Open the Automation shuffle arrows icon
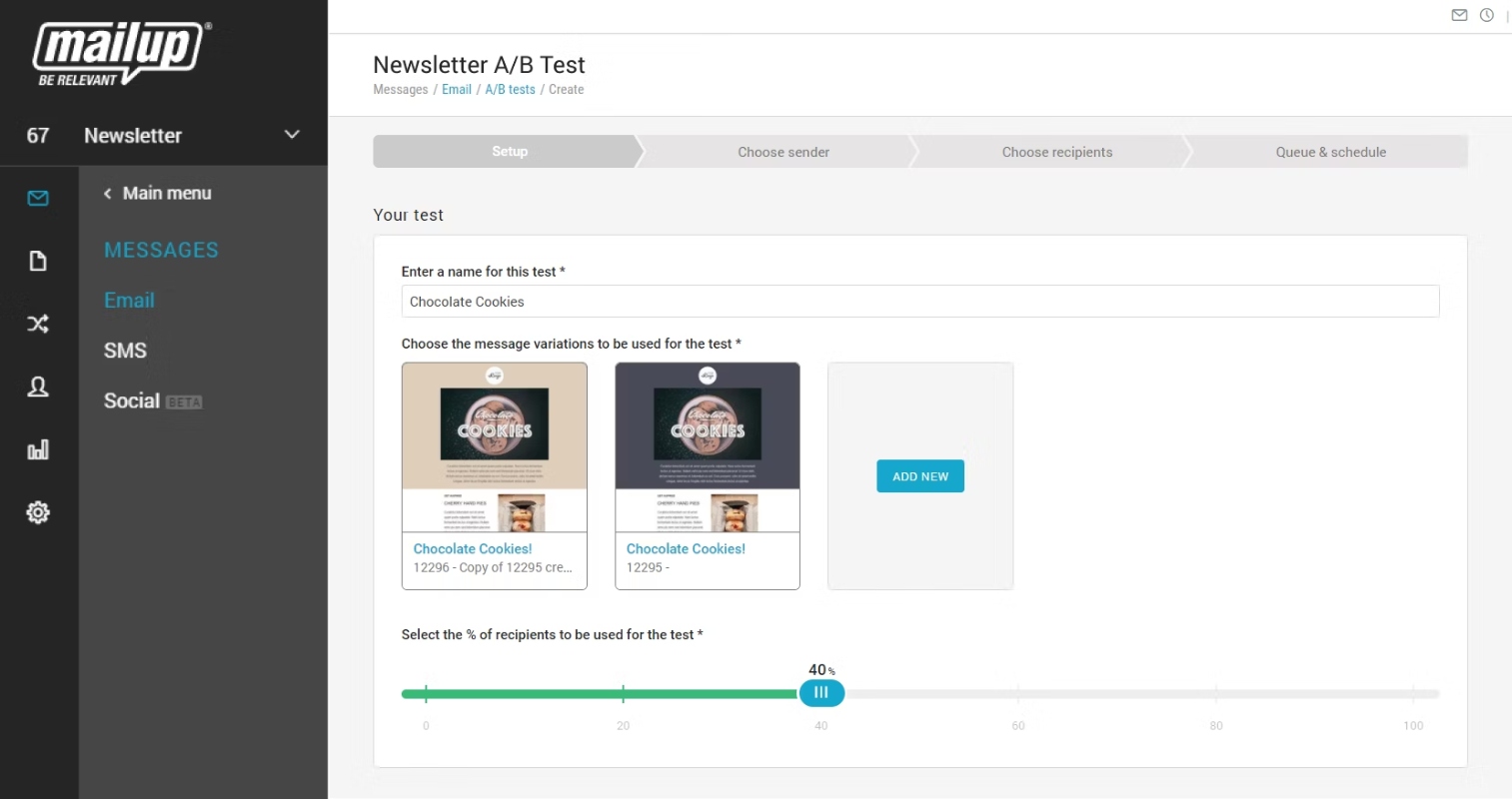The width and height of the screenshot is (1512, 799). point(38,324)
